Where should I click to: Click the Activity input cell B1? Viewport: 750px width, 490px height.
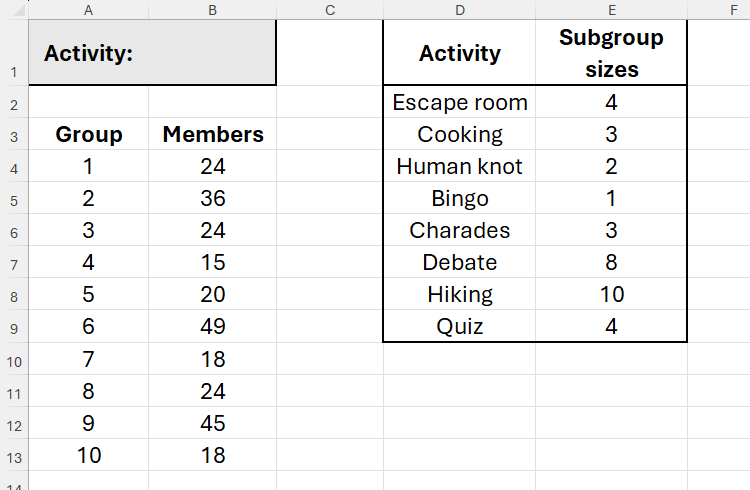pyautogui.click(x=212, y=53)
